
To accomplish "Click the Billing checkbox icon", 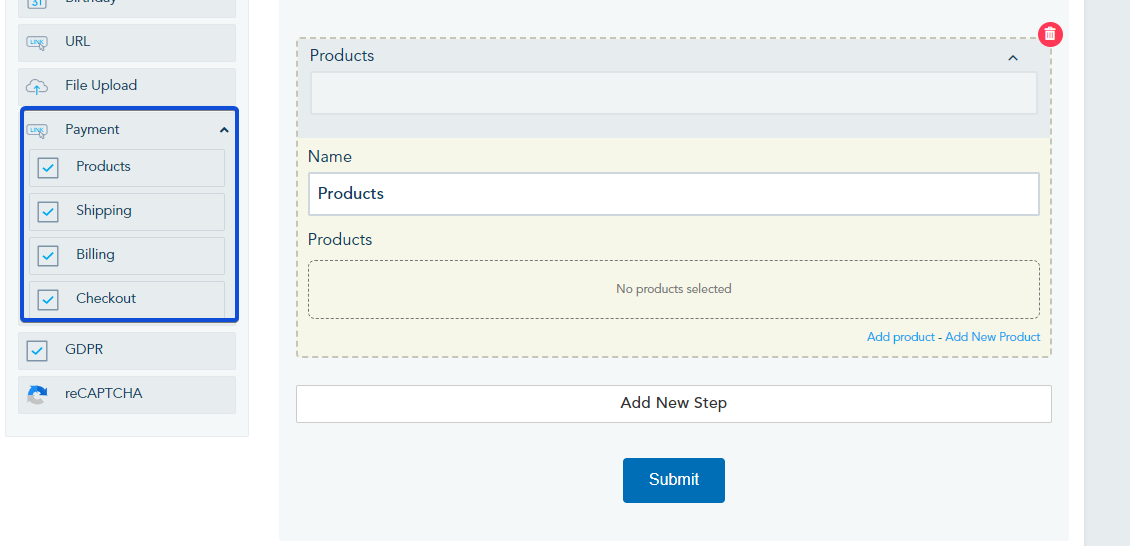I will click(x=48, y=256).
